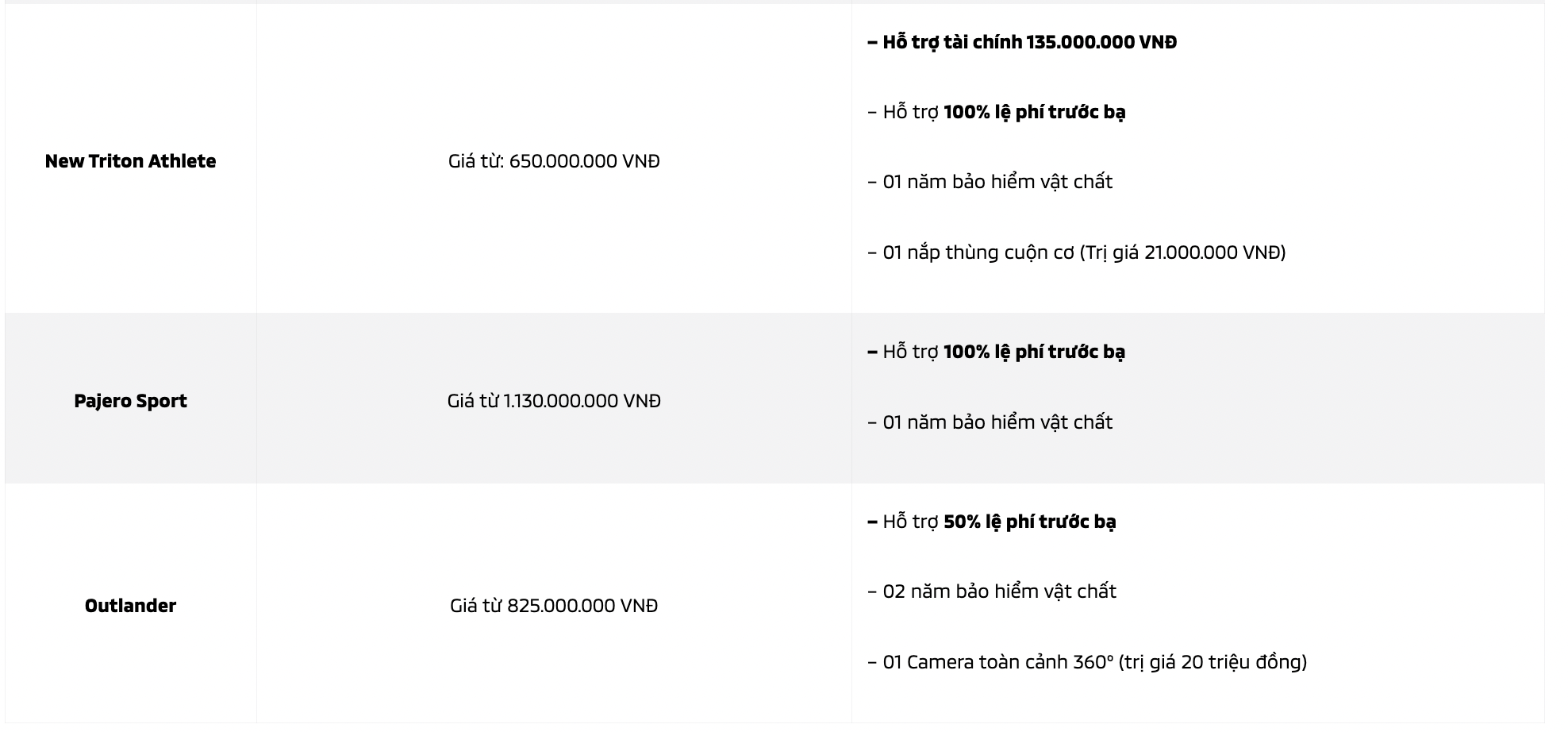Screen dimensions: 1568x732
Task: Click the Outlander model name
Action: [130, 606]
